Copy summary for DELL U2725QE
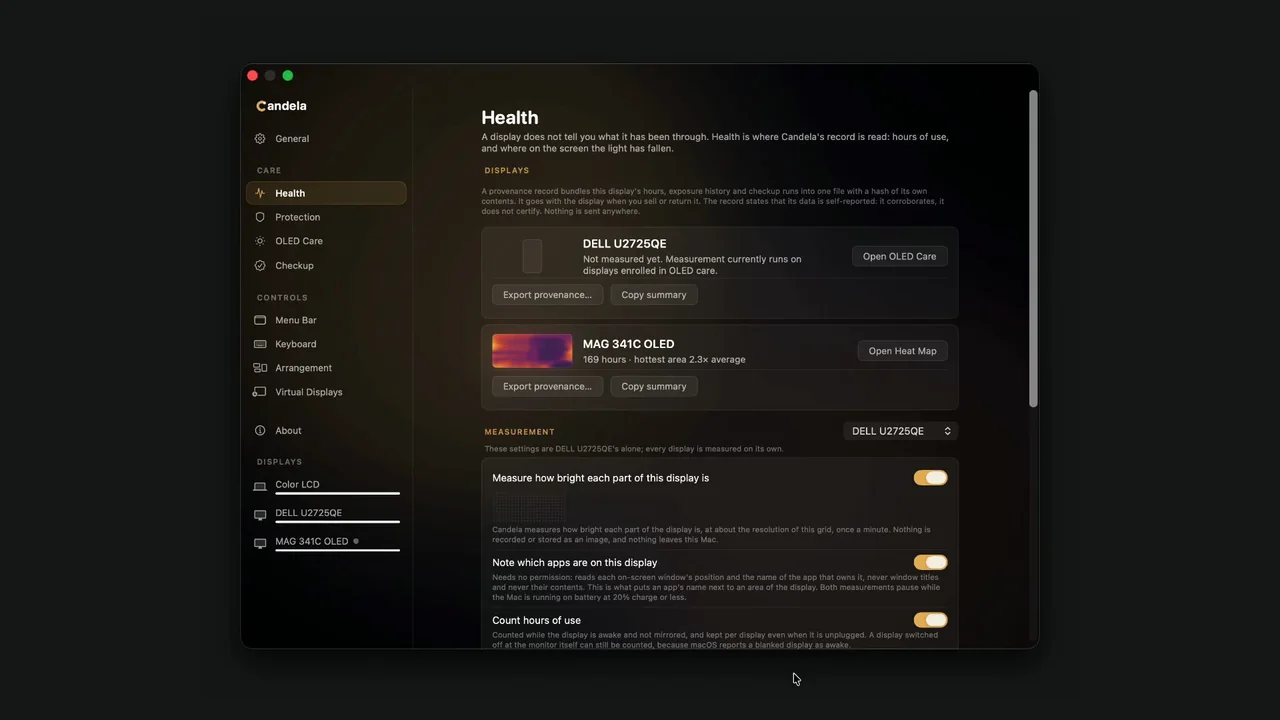Viewport: 1280px width, 720px height. (x=654, y=295)
